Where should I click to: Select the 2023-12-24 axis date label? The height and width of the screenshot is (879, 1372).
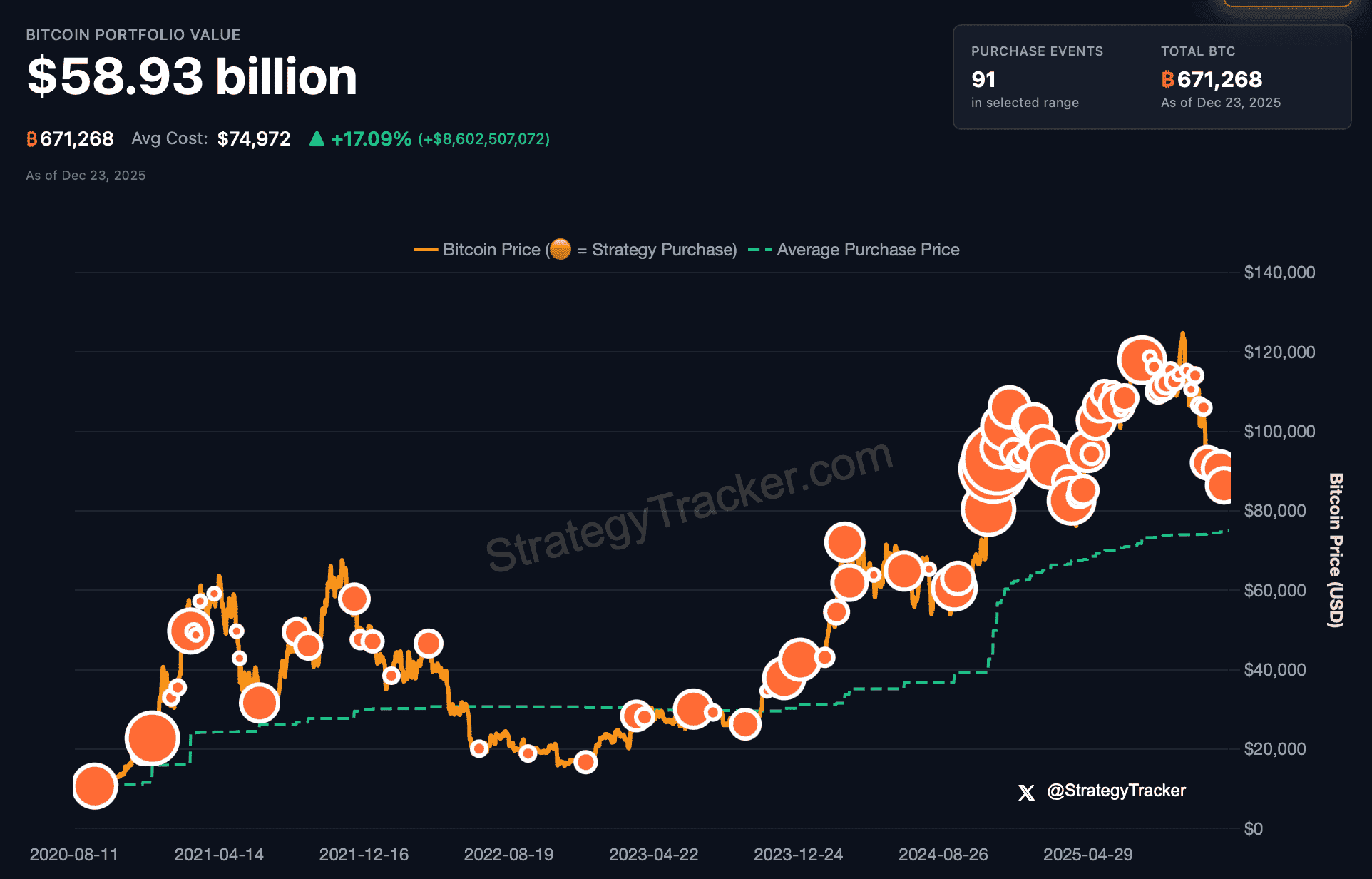pos(799,854)
